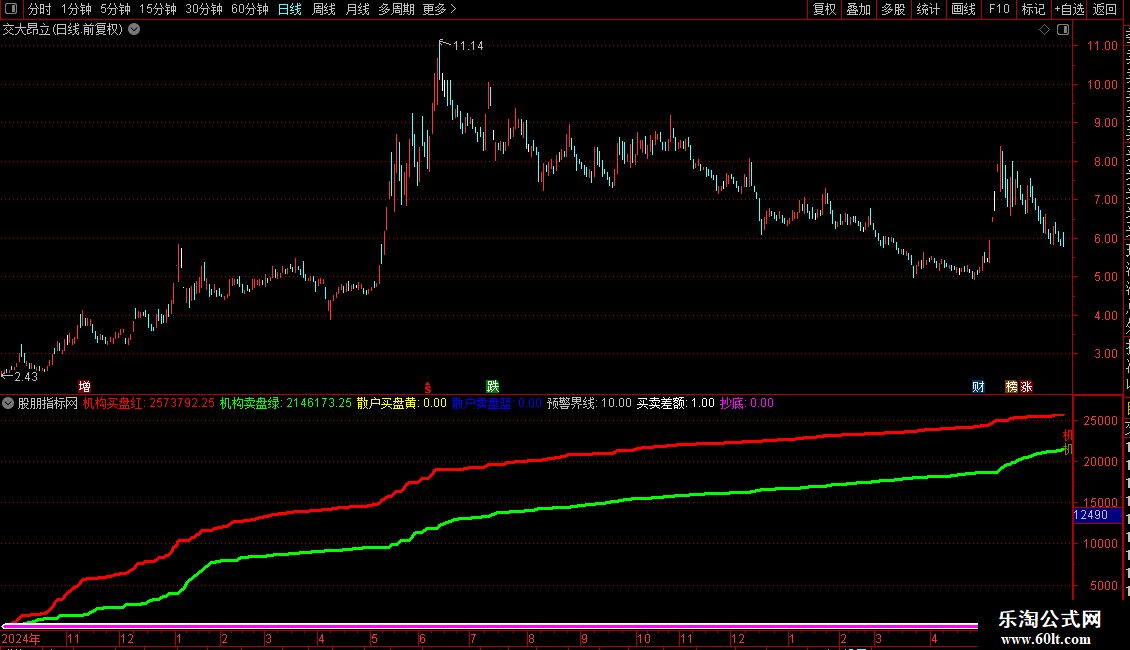Click the 复权 toolbar button
This screenshot has height=650, width=1130.
point(824,9)
